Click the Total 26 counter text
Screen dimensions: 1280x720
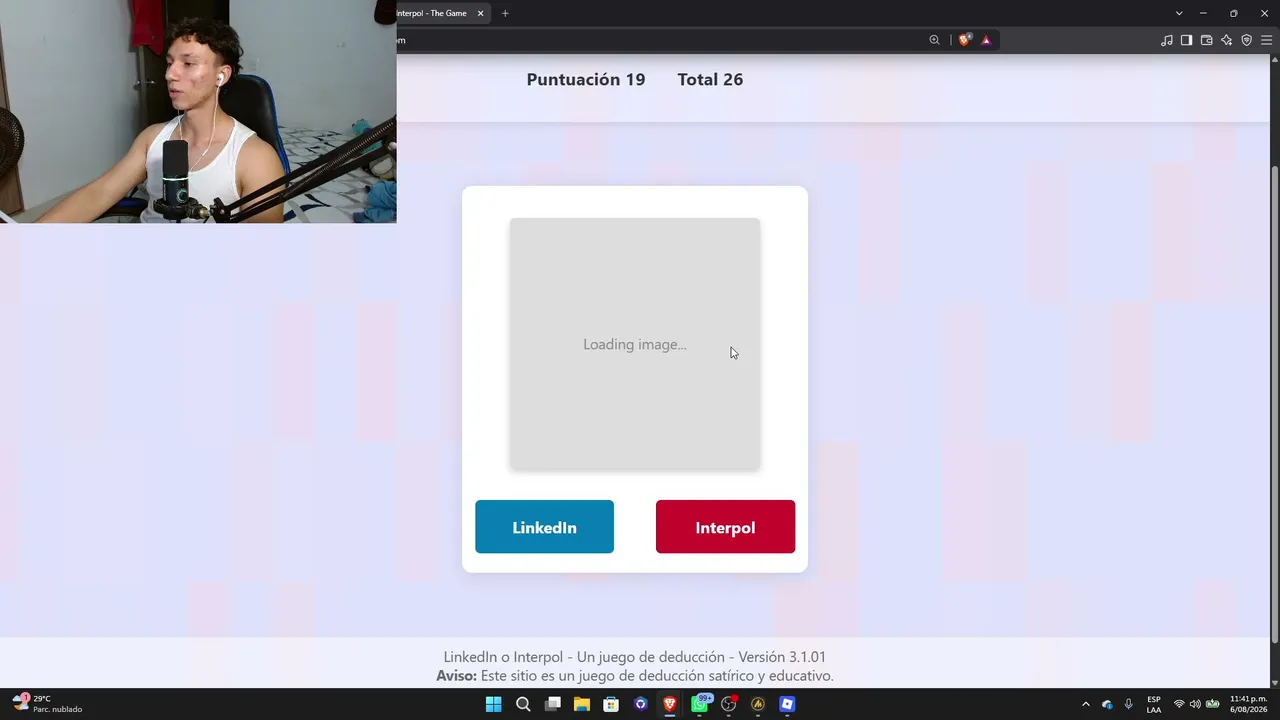710,80
